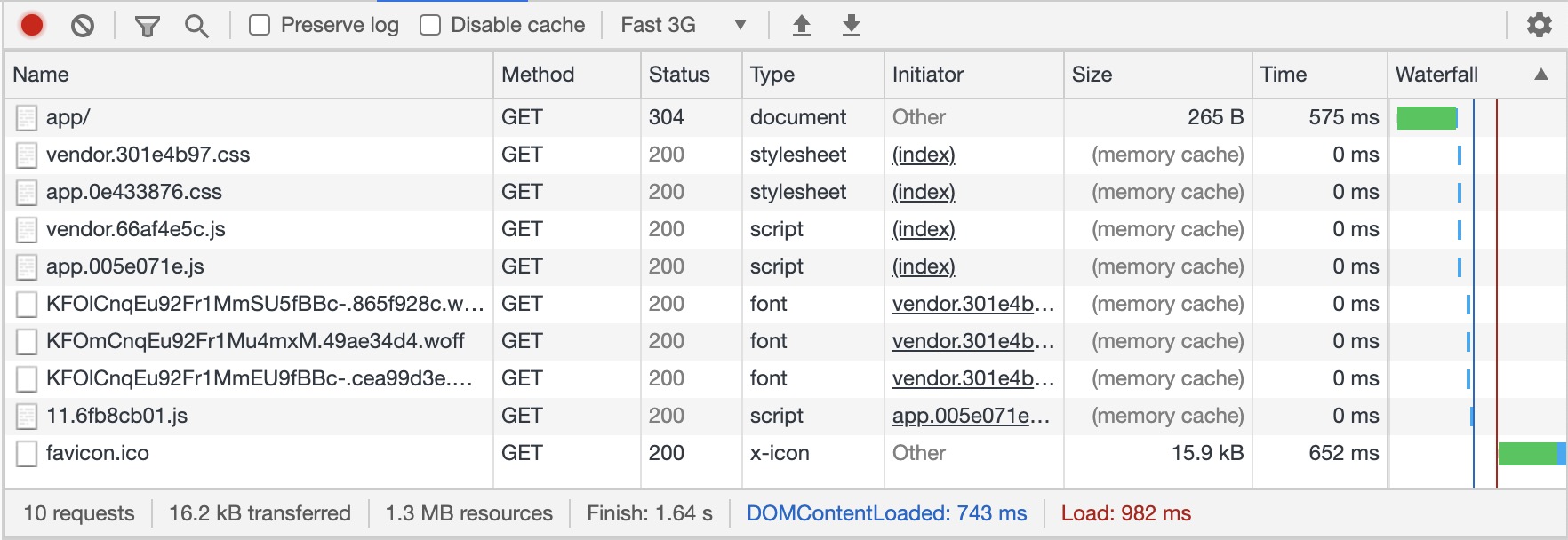
Task: Import HAR file with upload arrow
Action: coord(802,25)
